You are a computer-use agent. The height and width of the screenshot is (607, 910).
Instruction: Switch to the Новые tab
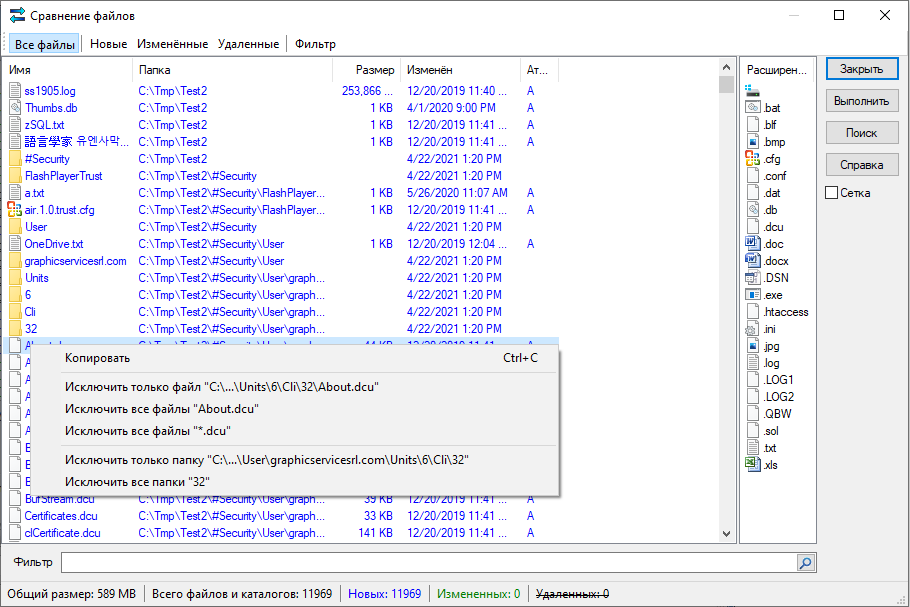[108, 43]
